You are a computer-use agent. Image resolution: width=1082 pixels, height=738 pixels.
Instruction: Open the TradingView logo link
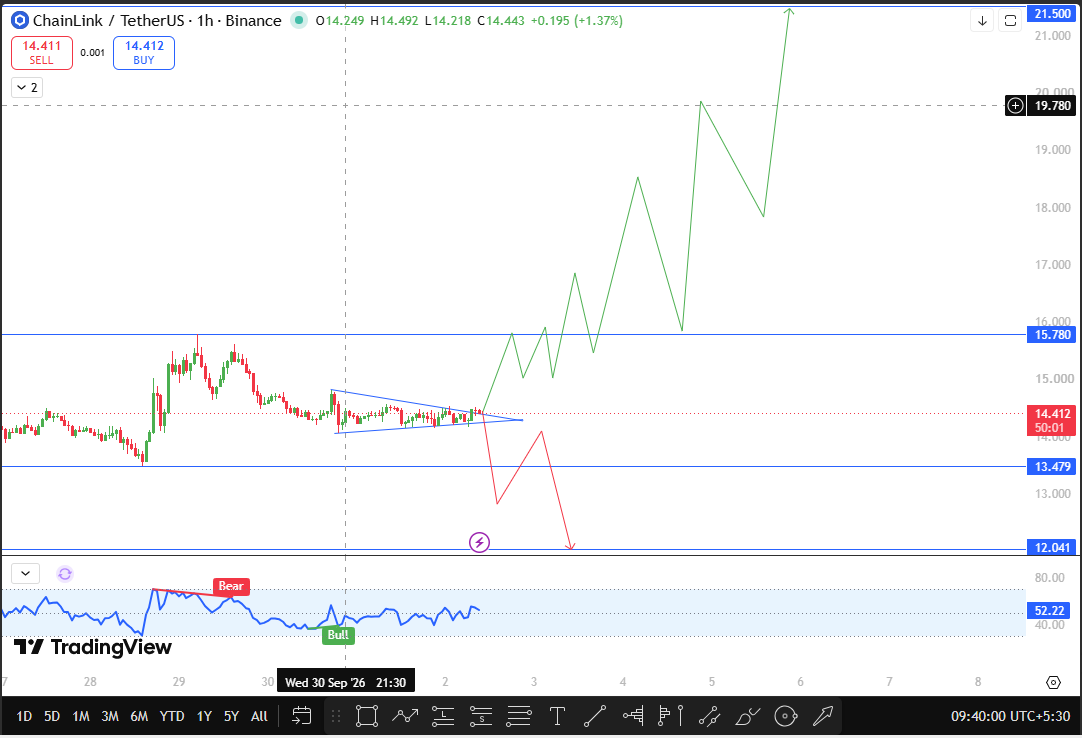[92, 647]
